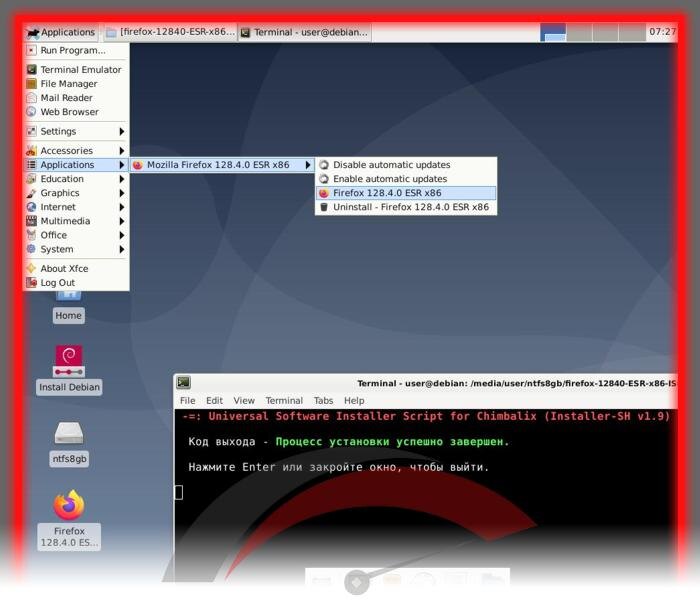Click the File Manager folder icon

pos(31,84)
